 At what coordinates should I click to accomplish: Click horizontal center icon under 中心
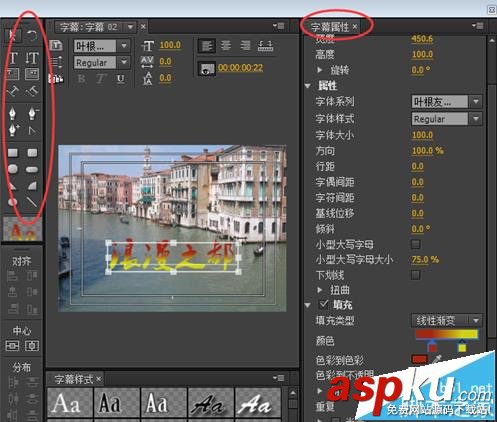12,346
